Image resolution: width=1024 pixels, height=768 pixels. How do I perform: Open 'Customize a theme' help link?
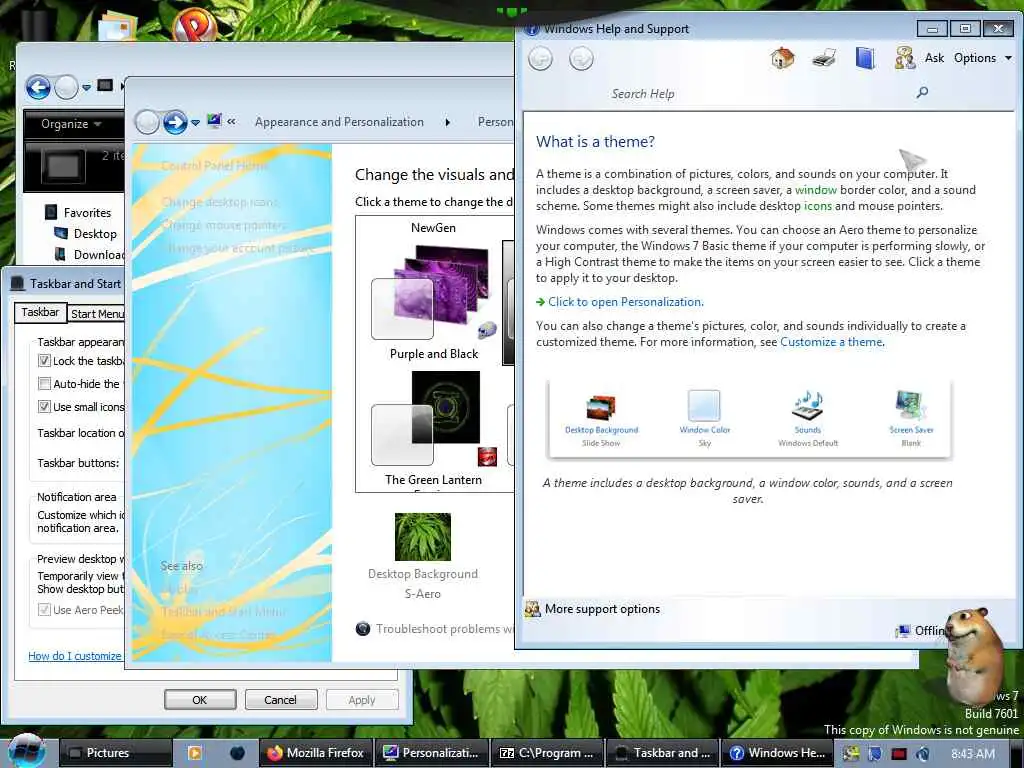[x=831, y=342]
